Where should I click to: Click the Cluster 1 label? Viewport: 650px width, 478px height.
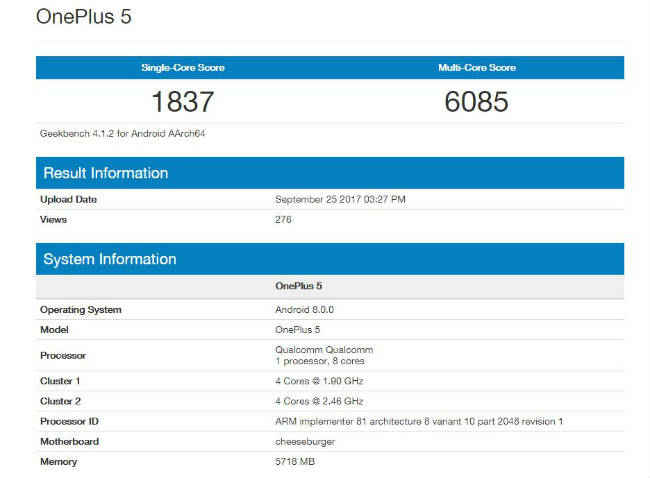pyautogui.click(x=60, y=381)
